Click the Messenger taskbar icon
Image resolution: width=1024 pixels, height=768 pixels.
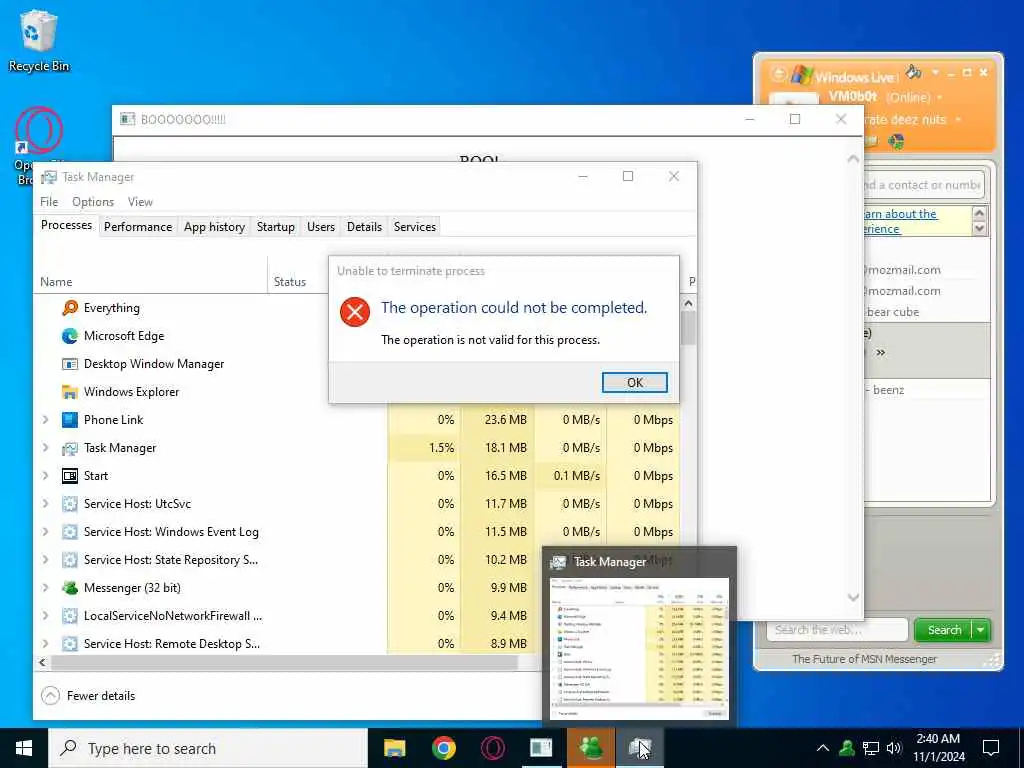(590, 748)
